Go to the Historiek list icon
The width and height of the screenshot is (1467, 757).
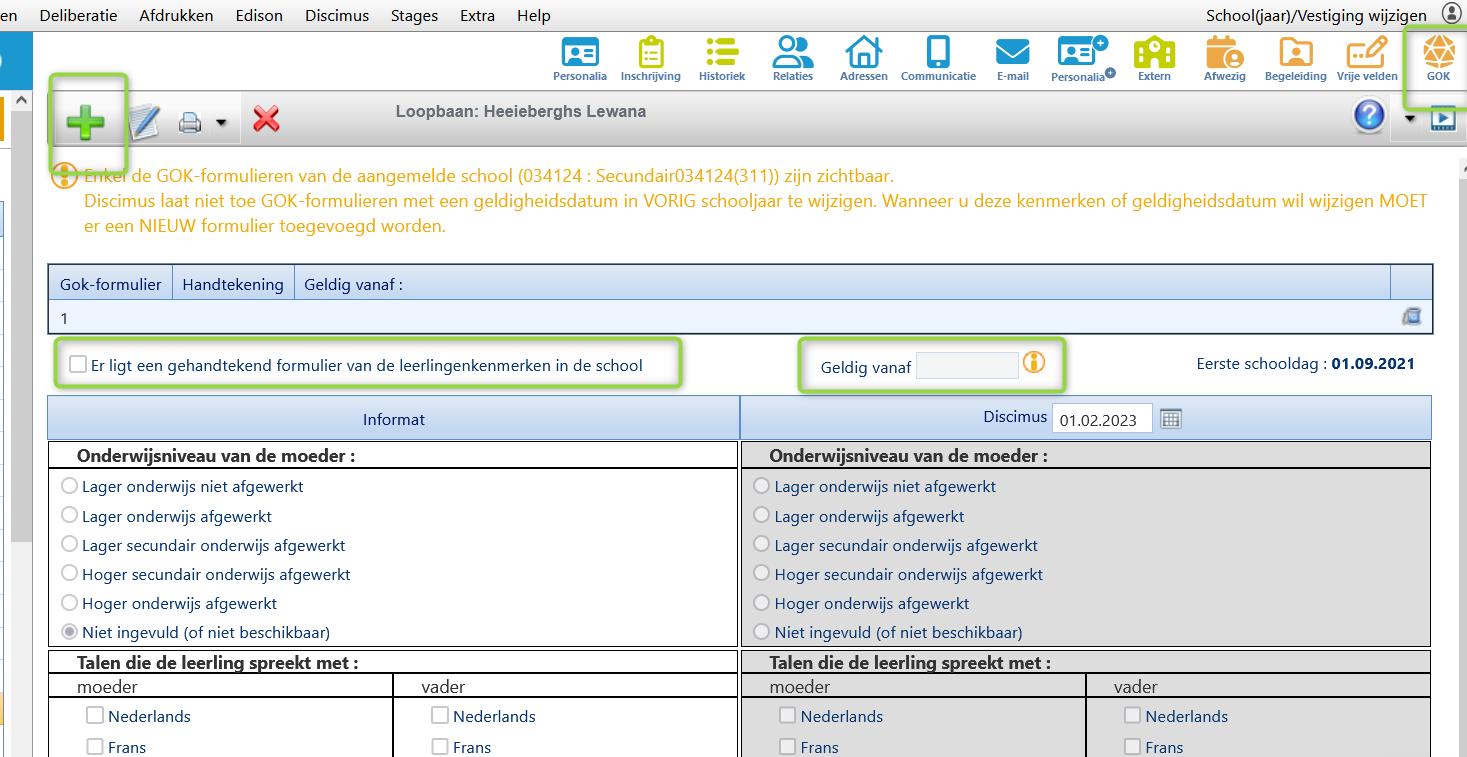coord(721,59)
